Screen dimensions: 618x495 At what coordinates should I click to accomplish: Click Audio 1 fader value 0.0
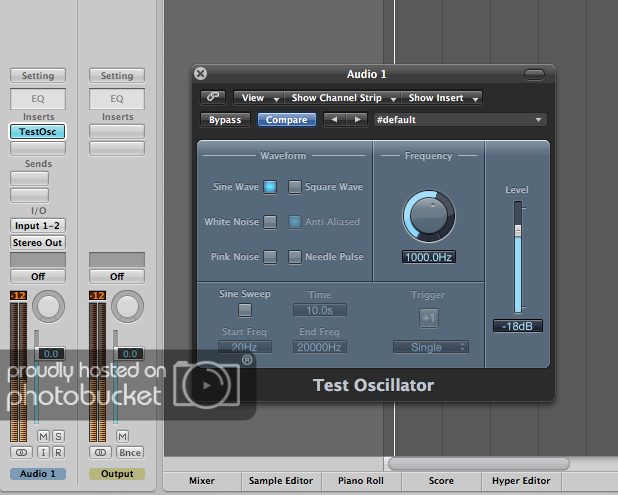coord(51,354)
